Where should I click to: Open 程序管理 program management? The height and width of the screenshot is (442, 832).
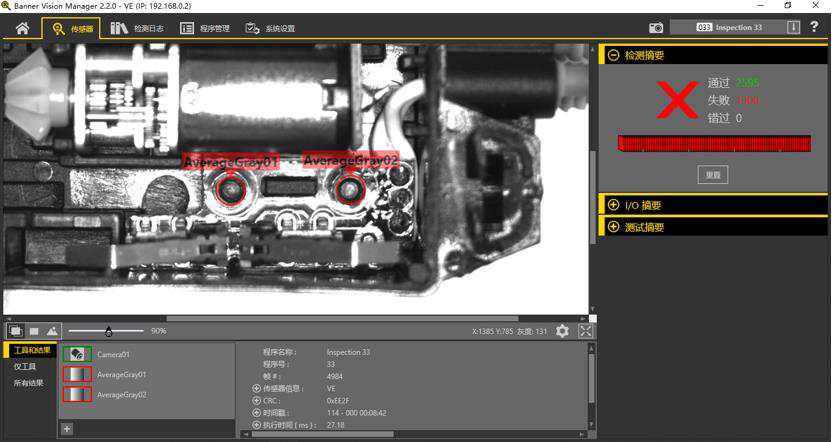coord(205,28)
